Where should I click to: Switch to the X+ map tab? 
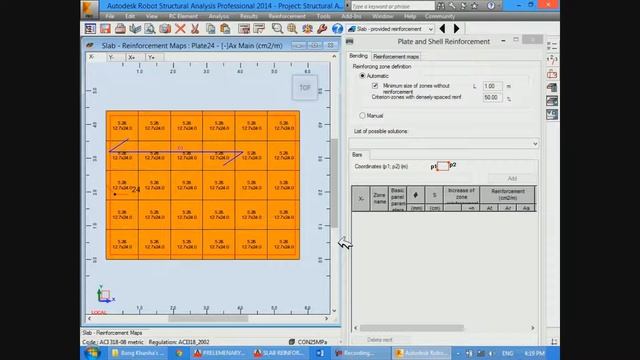tap(132, 58)
